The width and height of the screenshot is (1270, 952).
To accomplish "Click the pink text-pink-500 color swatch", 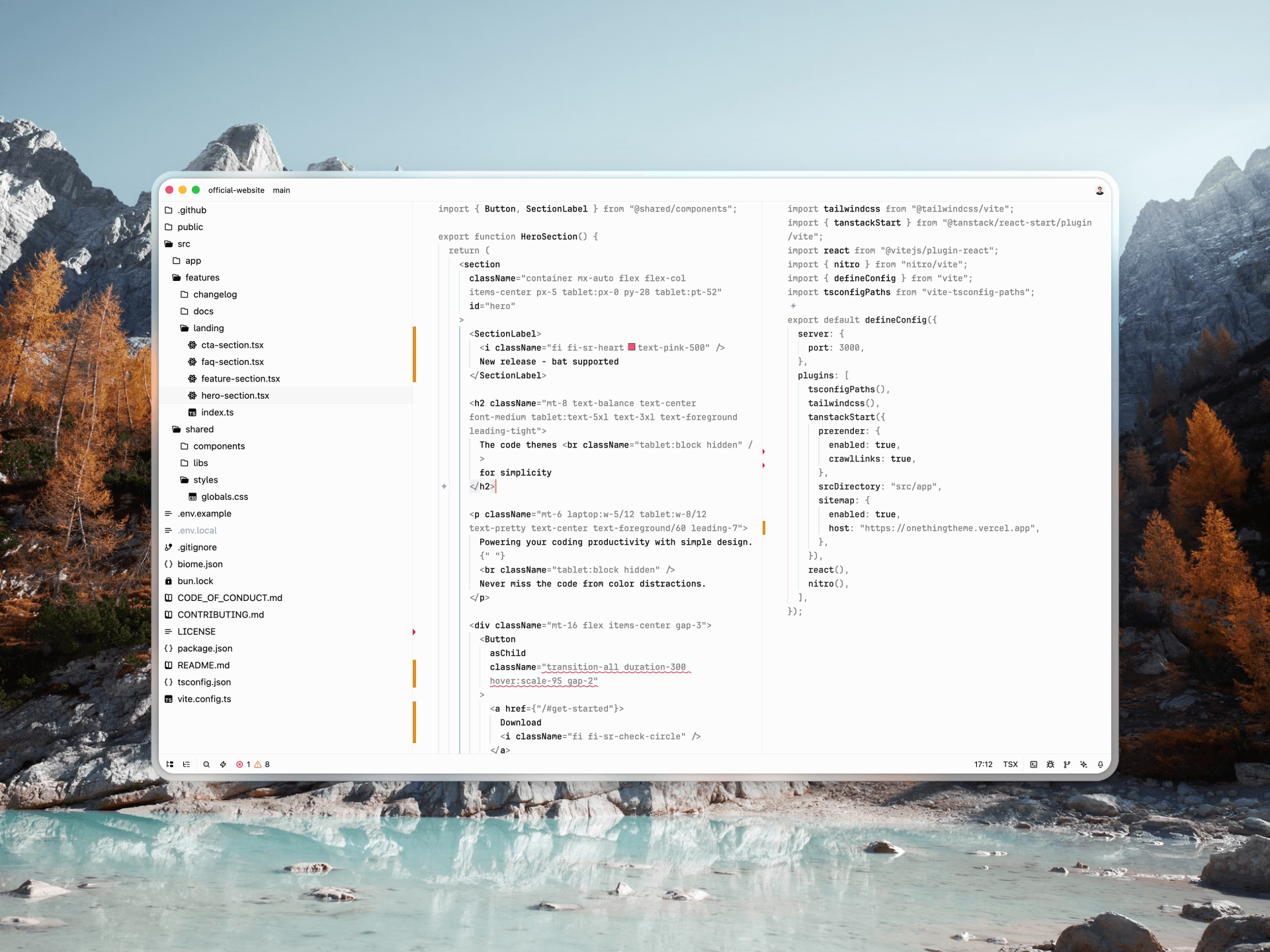I will 632,347.
